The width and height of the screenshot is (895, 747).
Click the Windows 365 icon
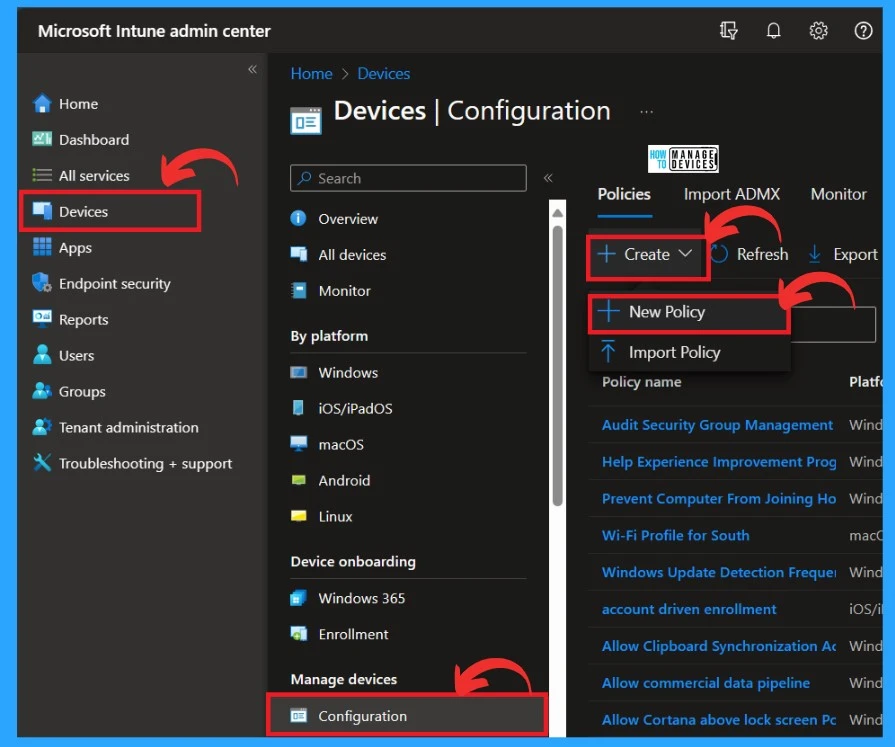(x=299, y=598)
